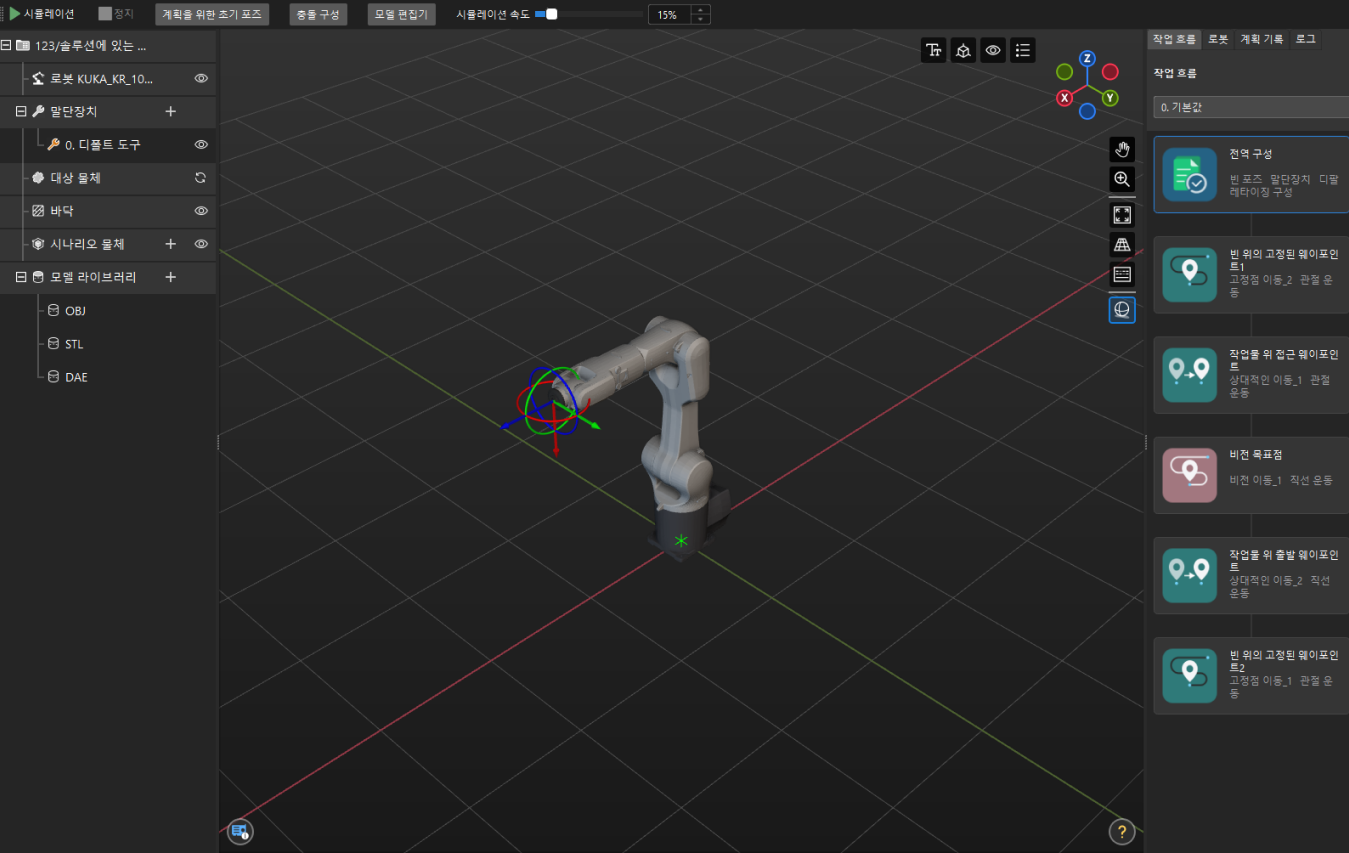Click the 충돌 구성 button
This screenshot has width=1349, height=853.
click(318, 15)
